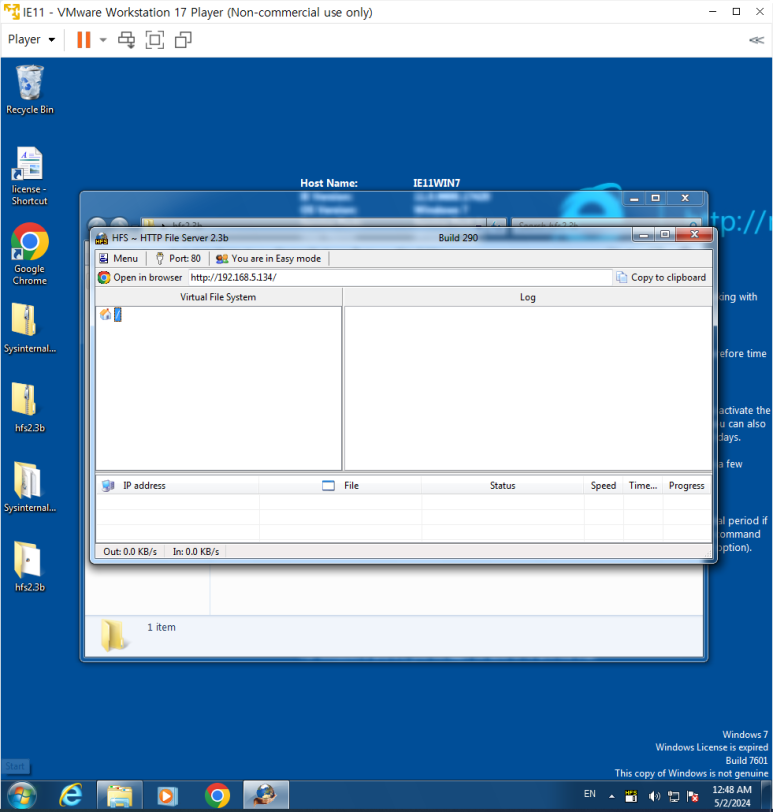Click the '1 item' text in Explorer
This screenshot has width=773, height=812.
(x=162, y=628)
